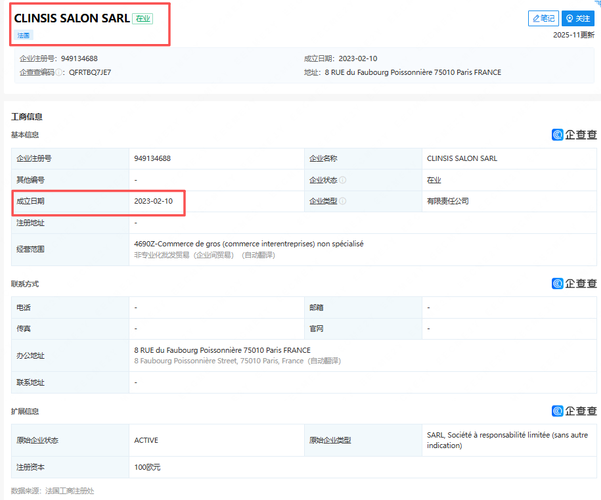This screenshot has height=500, width=601.
Task: Click 数据来源 data source footer text
Action: point(53,491)
